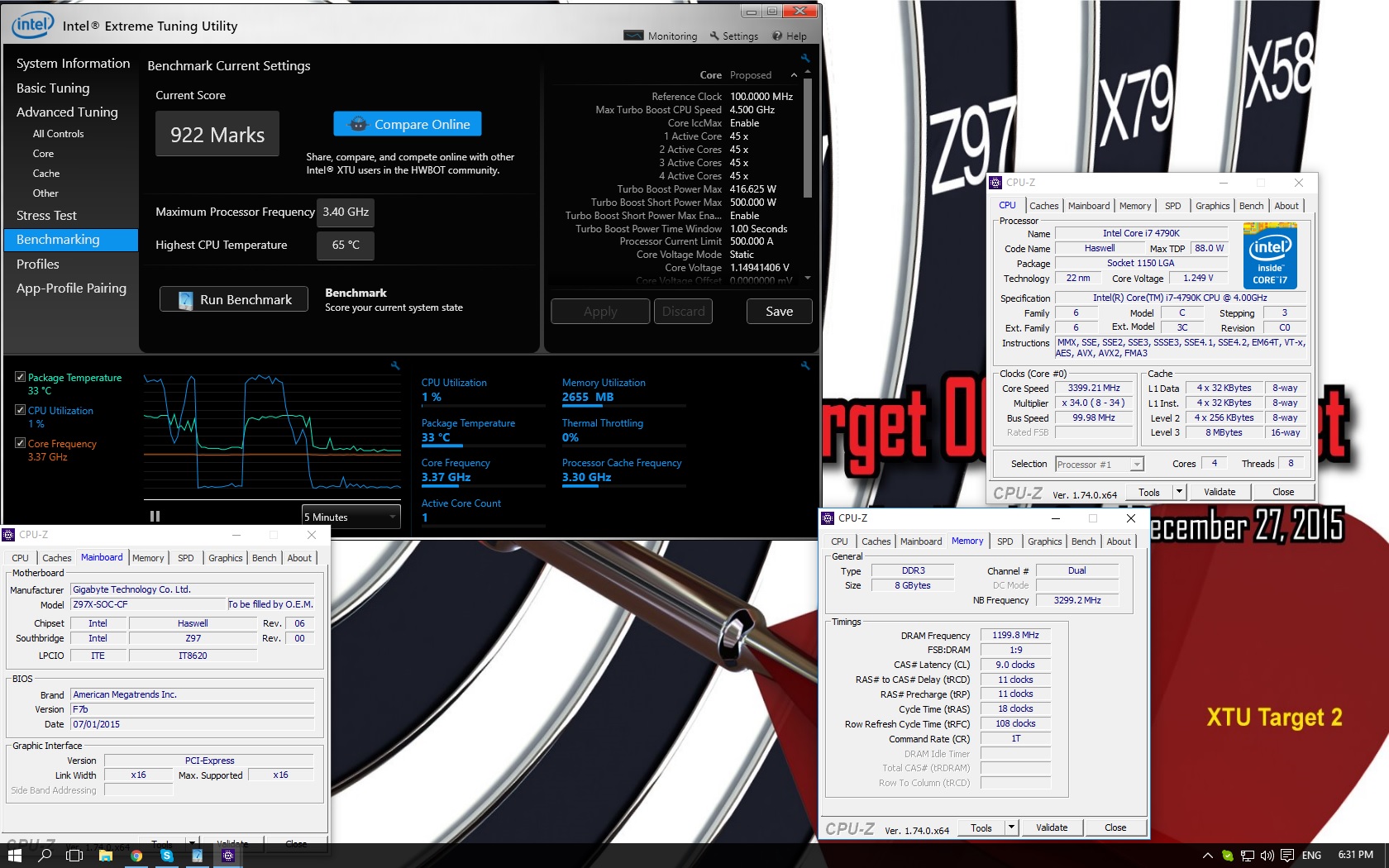Open Google Chrome from the taskbar

click(x=136, y=856)
